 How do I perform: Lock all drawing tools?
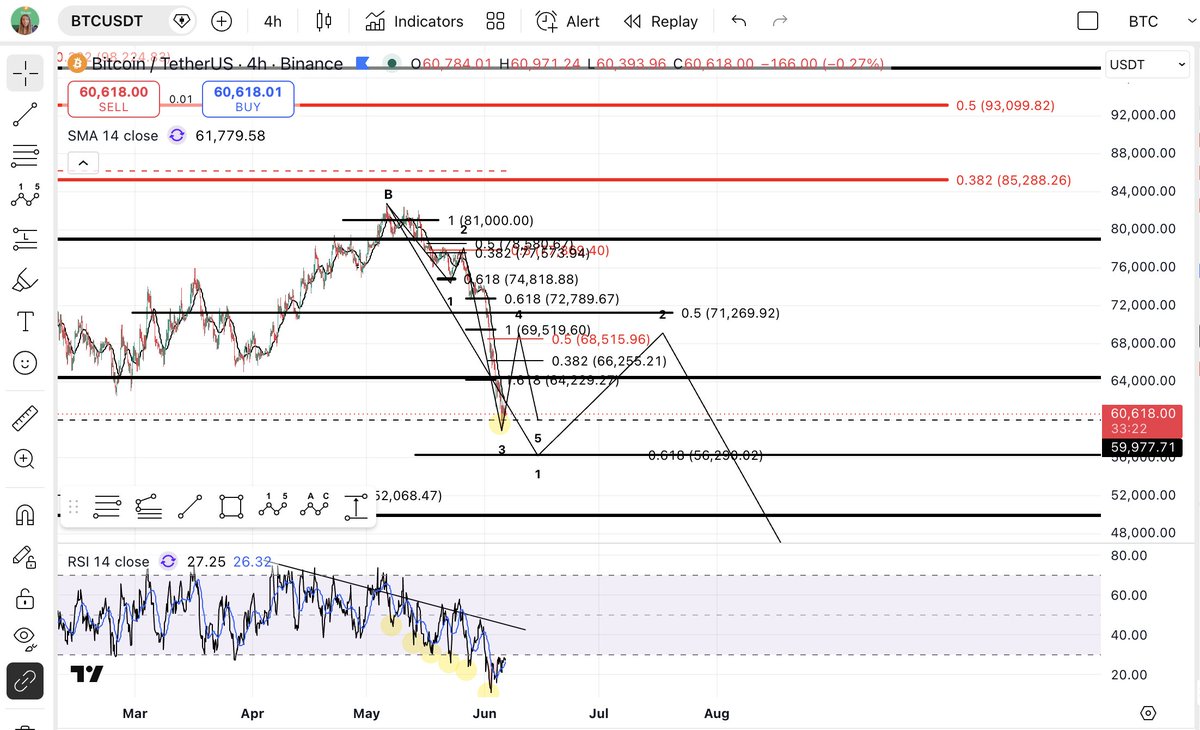25,598
